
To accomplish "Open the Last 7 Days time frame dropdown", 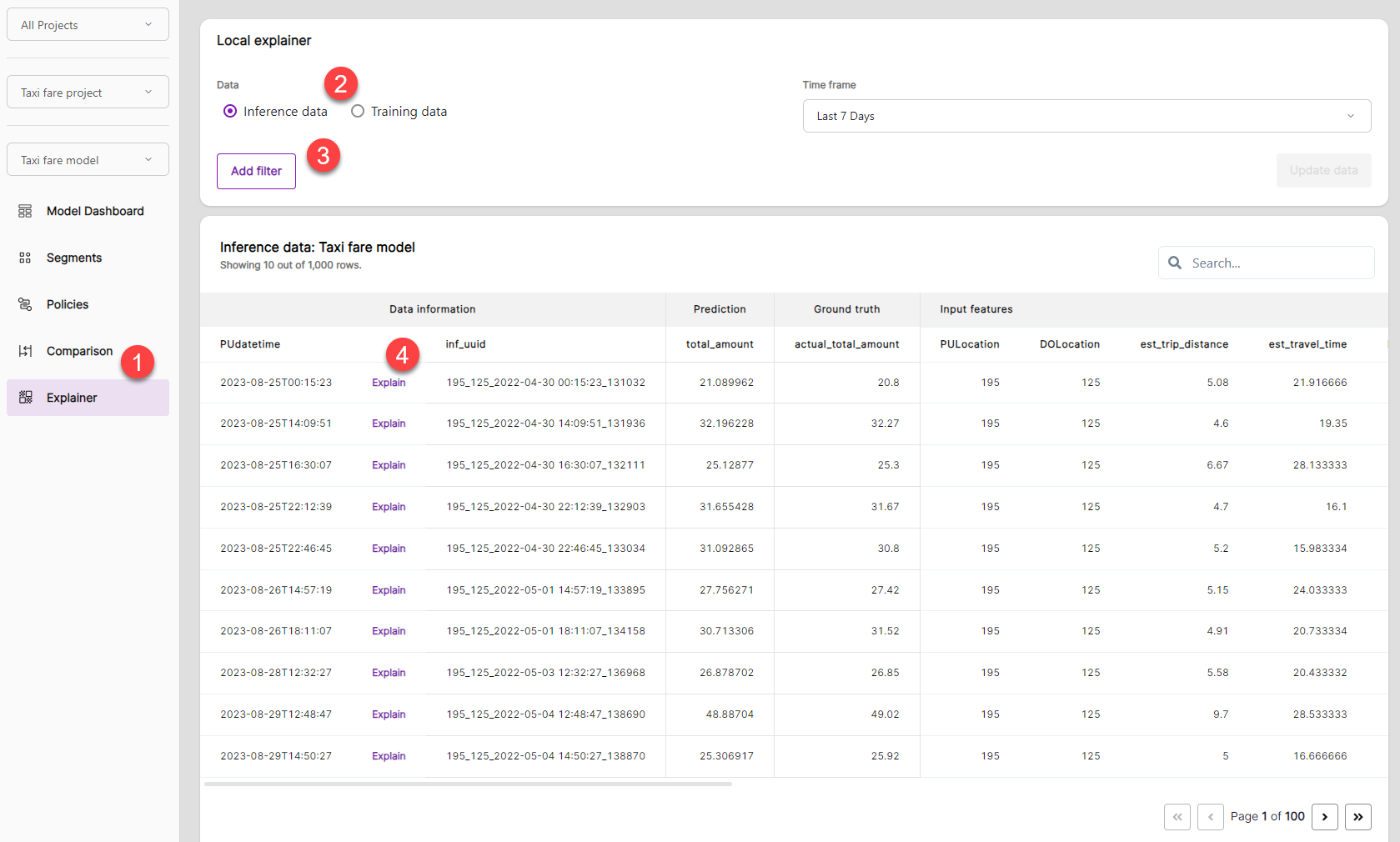I will [1086, 116].
